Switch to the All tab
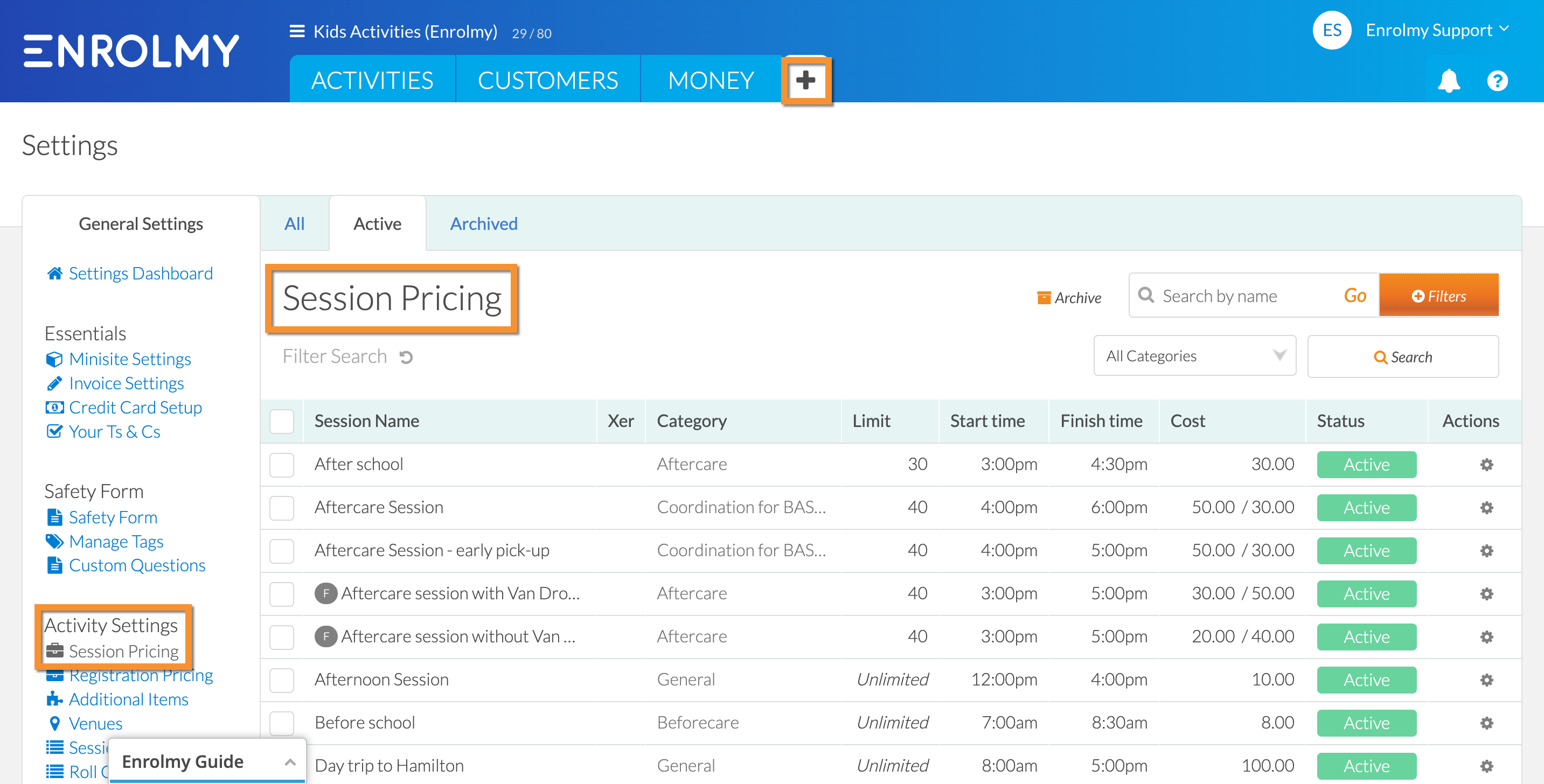Viewport: 1544px width, 784px height. pos(294,224)
